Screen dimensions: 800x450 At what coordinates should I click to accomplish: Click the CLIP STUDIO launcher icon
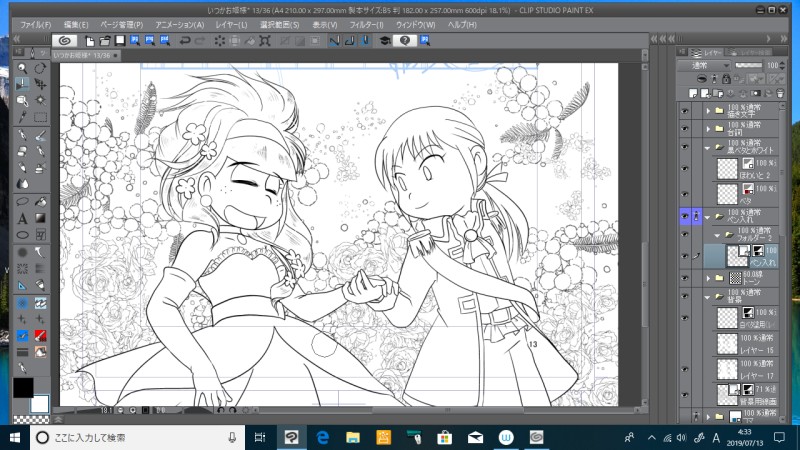(x=64, y=41)
